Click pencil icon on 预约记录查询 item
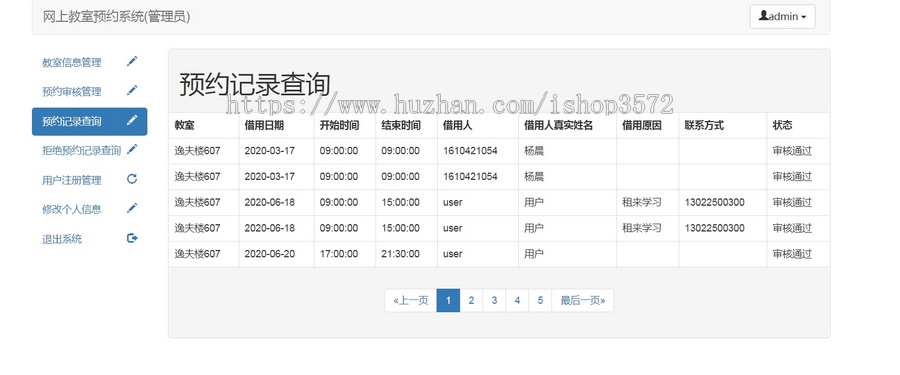This screenshot has width=900, height=375. pos(132,120)
